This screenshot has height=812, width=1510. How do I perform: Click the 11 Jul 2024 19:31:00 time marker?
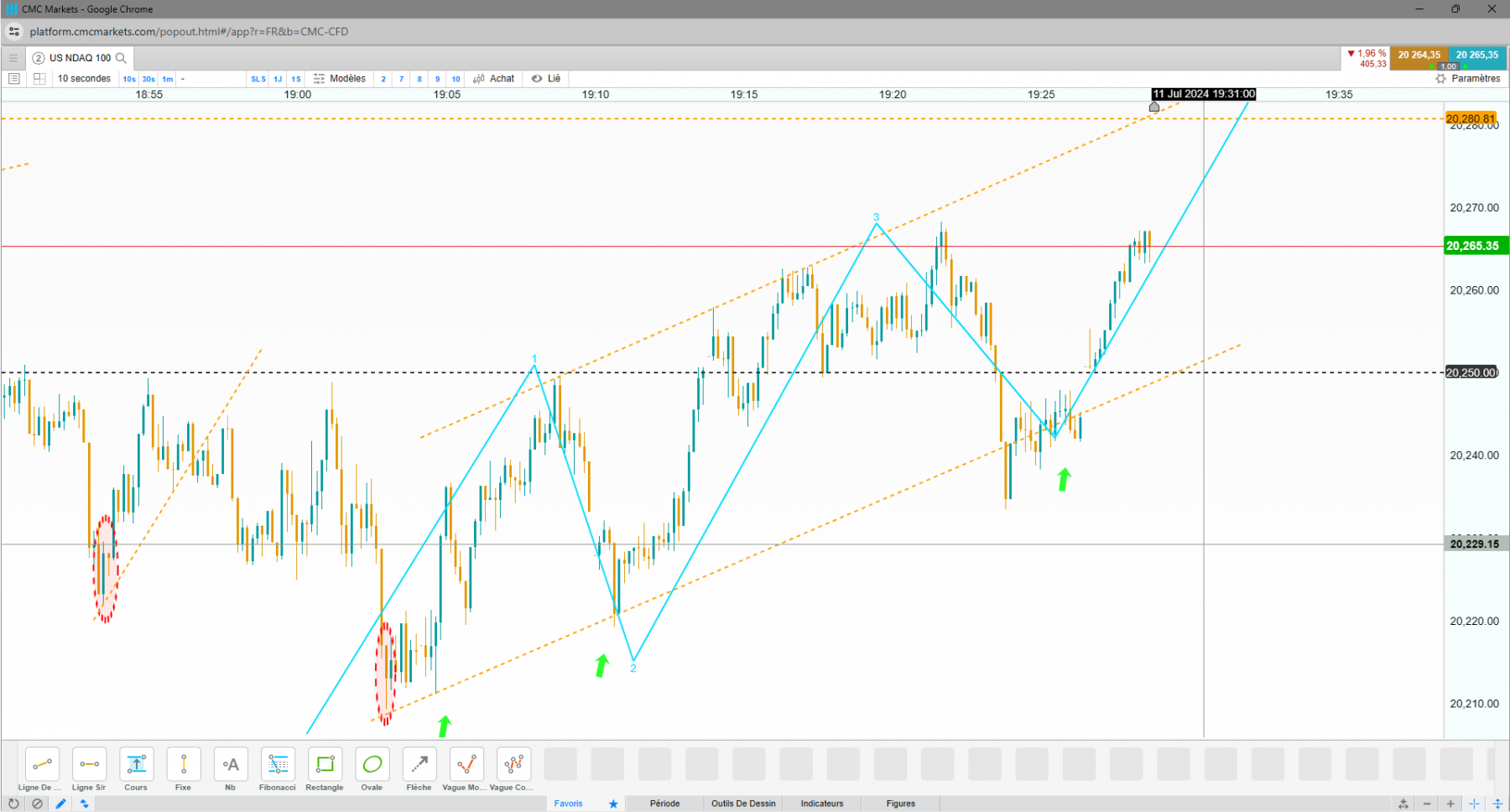(1204, 94)
